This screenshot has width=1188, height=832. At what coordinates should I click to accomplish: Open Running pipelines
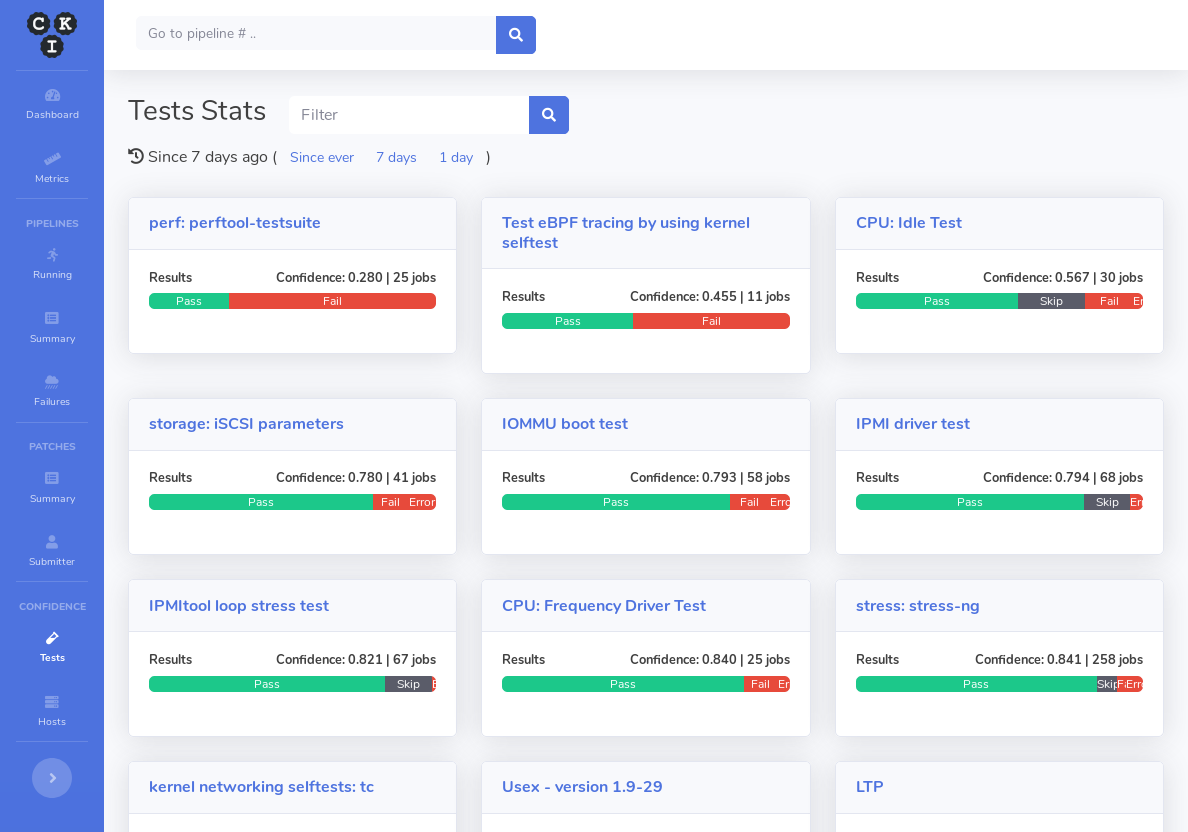[x=52, y=264]
